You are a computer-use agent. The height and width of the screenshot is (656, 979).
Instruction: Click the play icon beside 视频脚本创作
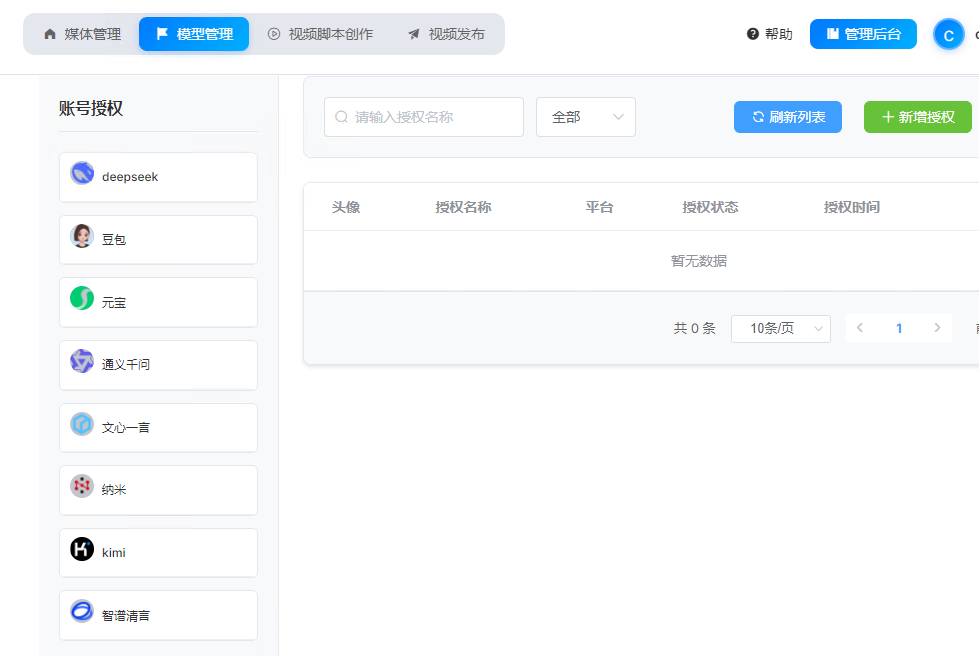point(273,34)
